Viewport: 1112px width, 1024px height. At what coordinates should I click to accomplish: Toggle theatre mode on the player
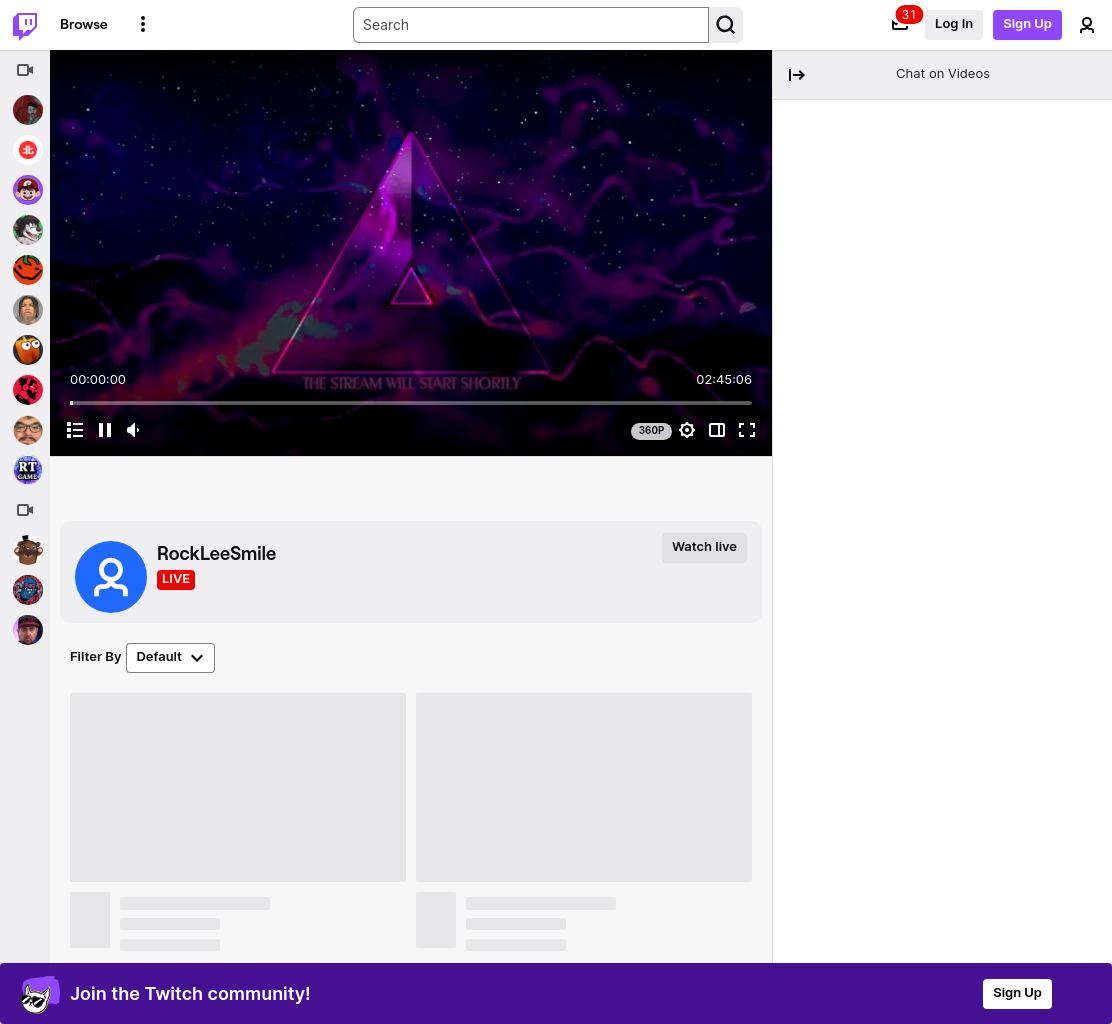[x=717, y=430]
